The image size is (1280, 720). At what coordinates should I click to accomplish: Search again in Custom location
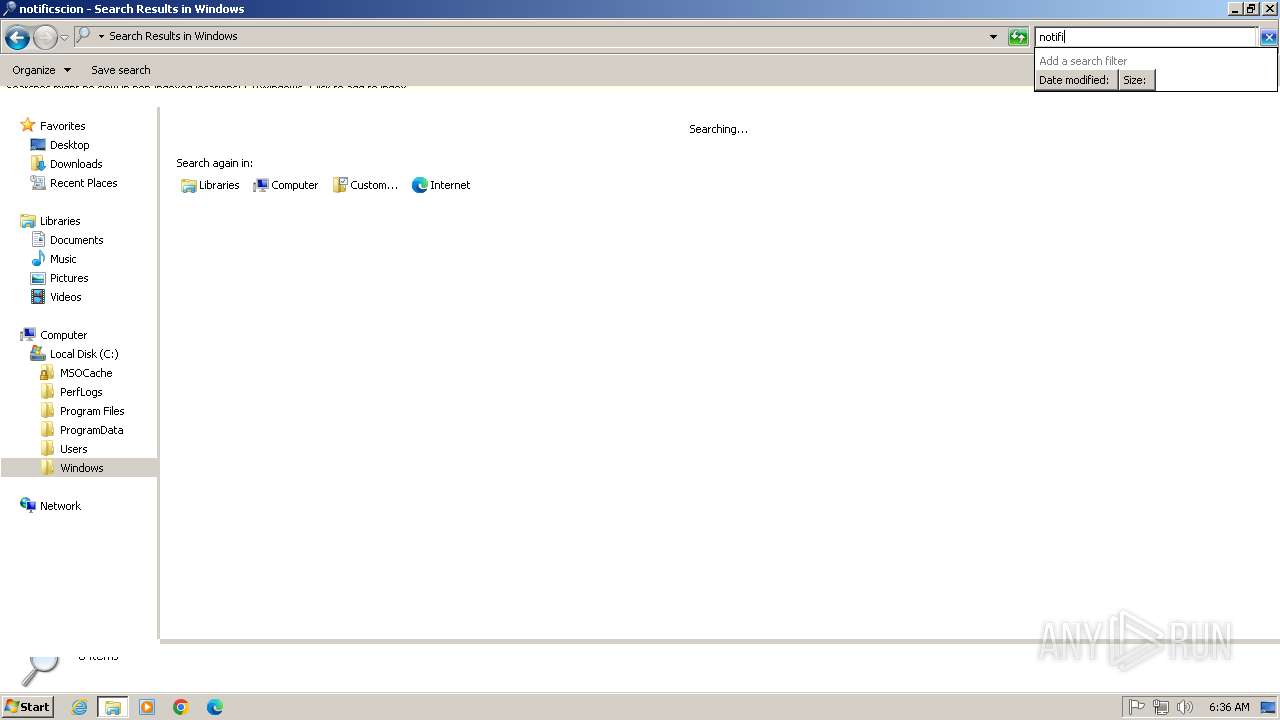(x=365, y=185)
